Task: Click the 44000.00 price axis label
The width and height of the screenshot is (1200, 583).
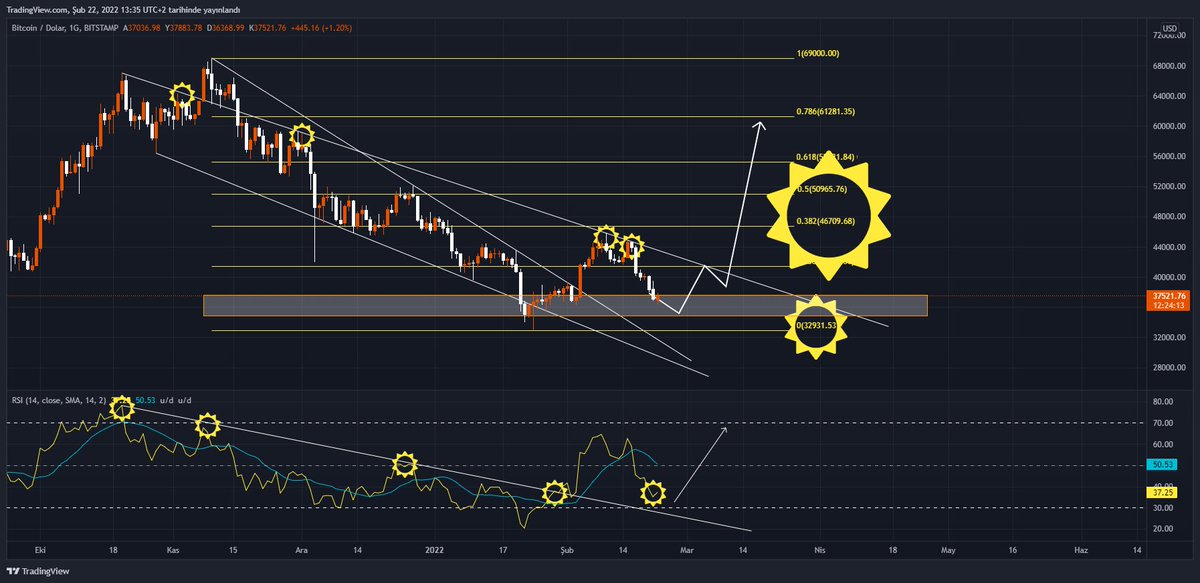Action: point(1167,247)
